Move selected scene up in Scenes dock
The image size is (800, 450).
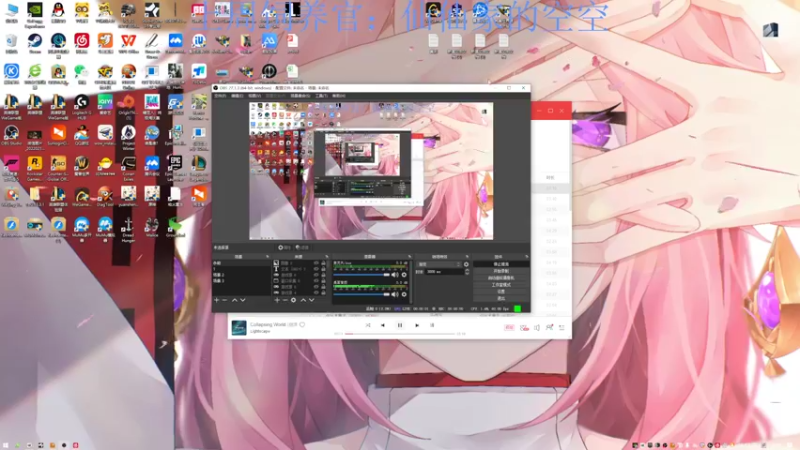[235, 299]
